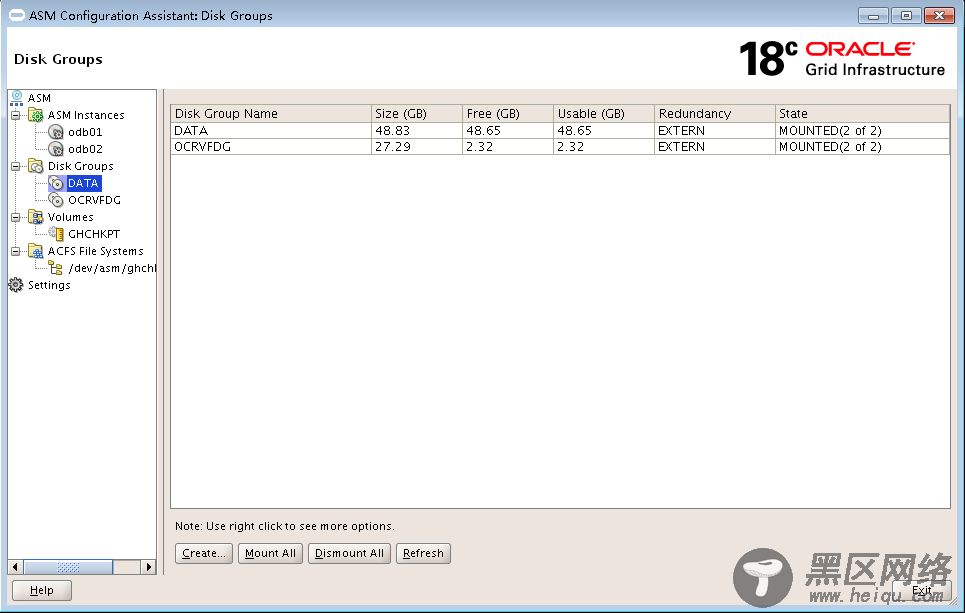
Task: Click EXTERN redundancy in DATA row
Action: click(x=715, y=130)
